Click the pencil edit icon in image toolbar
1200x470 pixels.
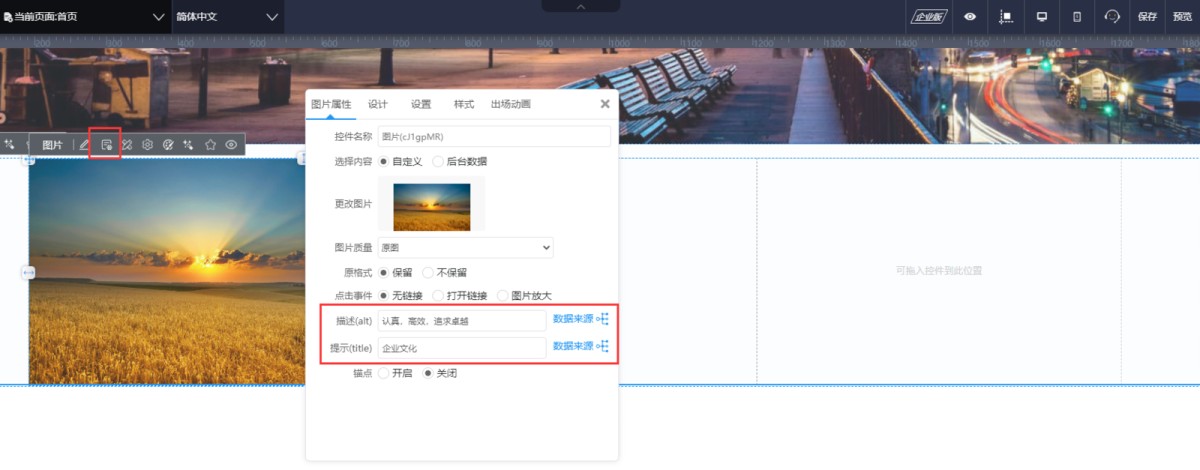tap(84, 145)
